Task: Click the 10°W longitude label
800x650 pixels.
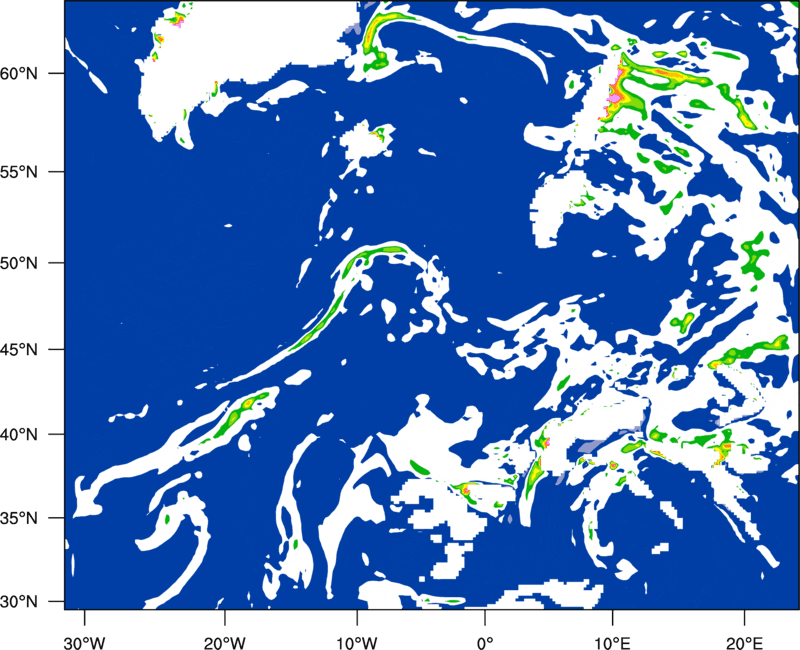Action: [357, 642]
